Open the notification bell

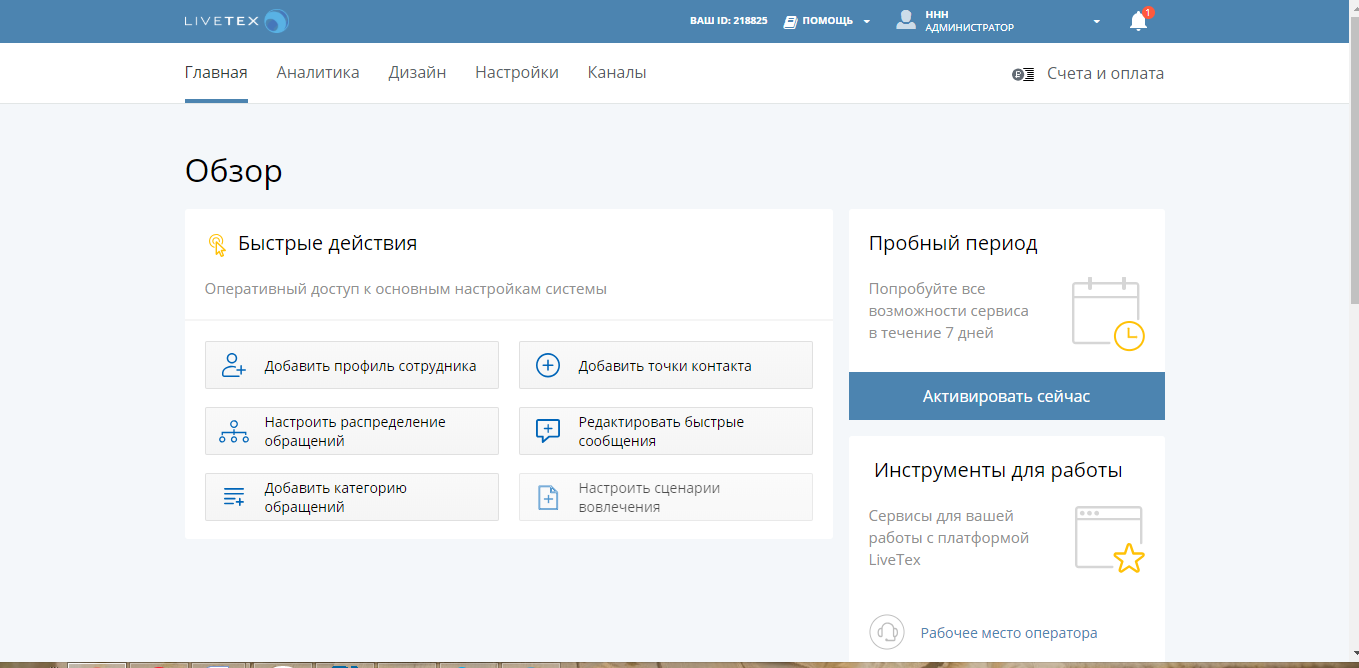click(x=1136, y=20)
